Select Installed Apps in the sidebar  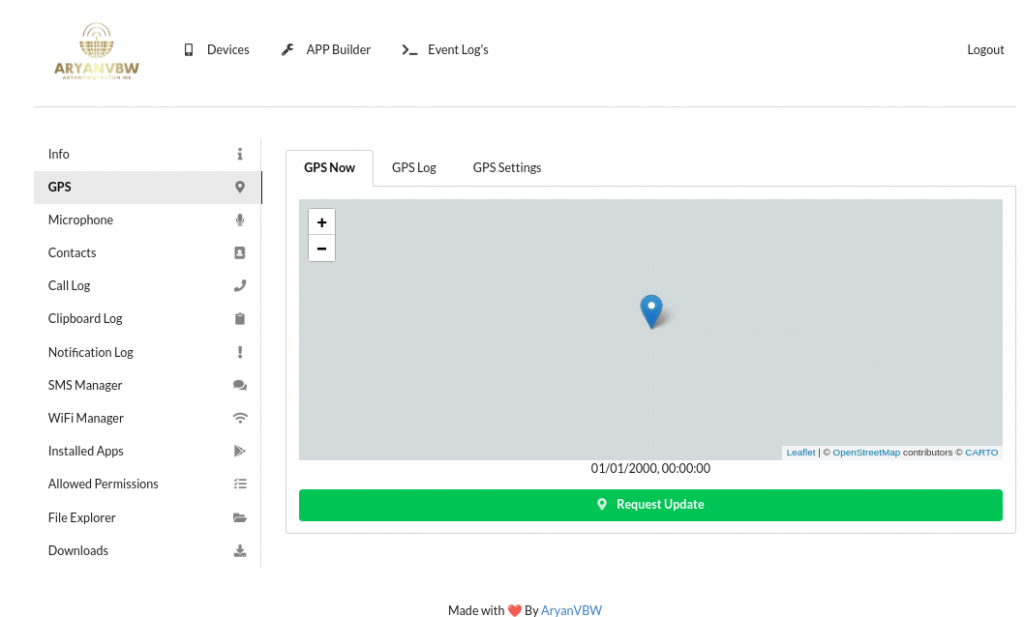click(x=86, y=451)
